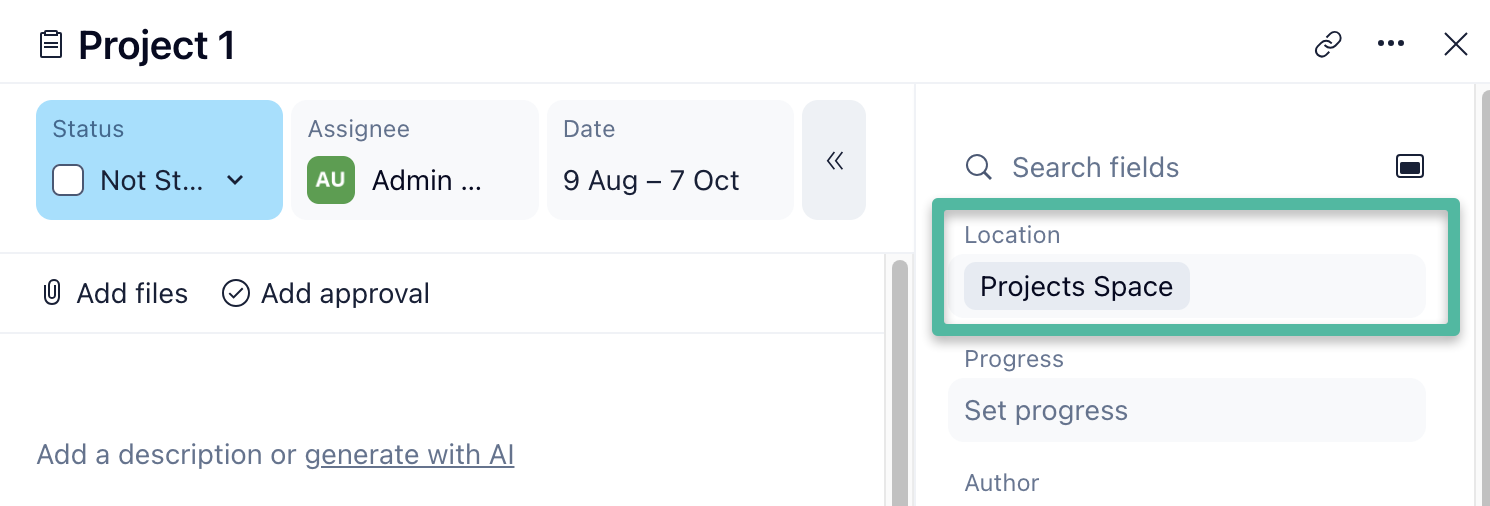This screenshot has width=1490, height=506.
Task: Open the Status dropdown arrow
Action: point(235,180)
